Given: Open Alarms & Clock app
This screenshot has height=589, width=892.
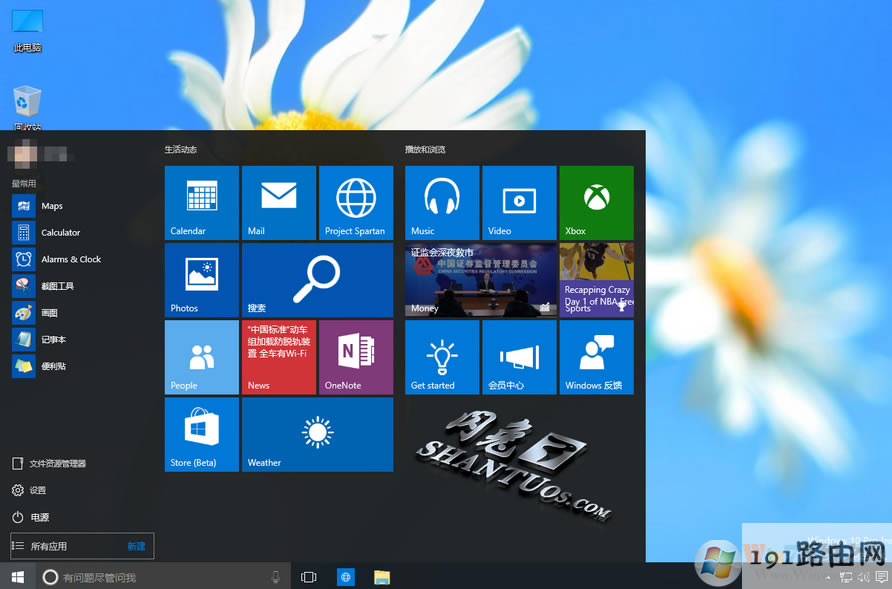Looking at the screenshot, I should 70,259.
